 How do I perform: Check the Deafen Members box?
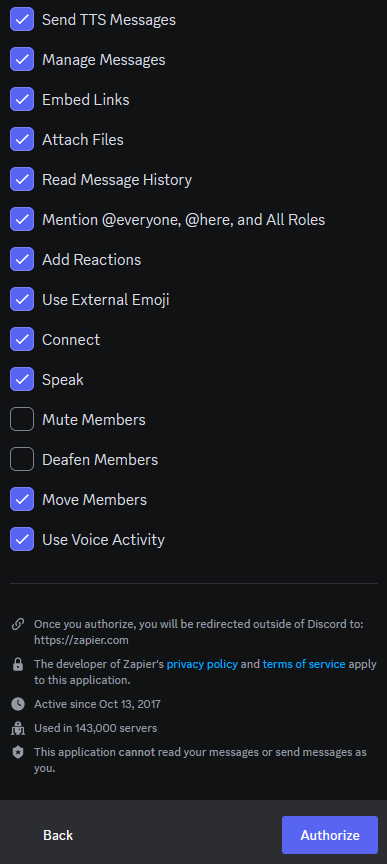22,460
